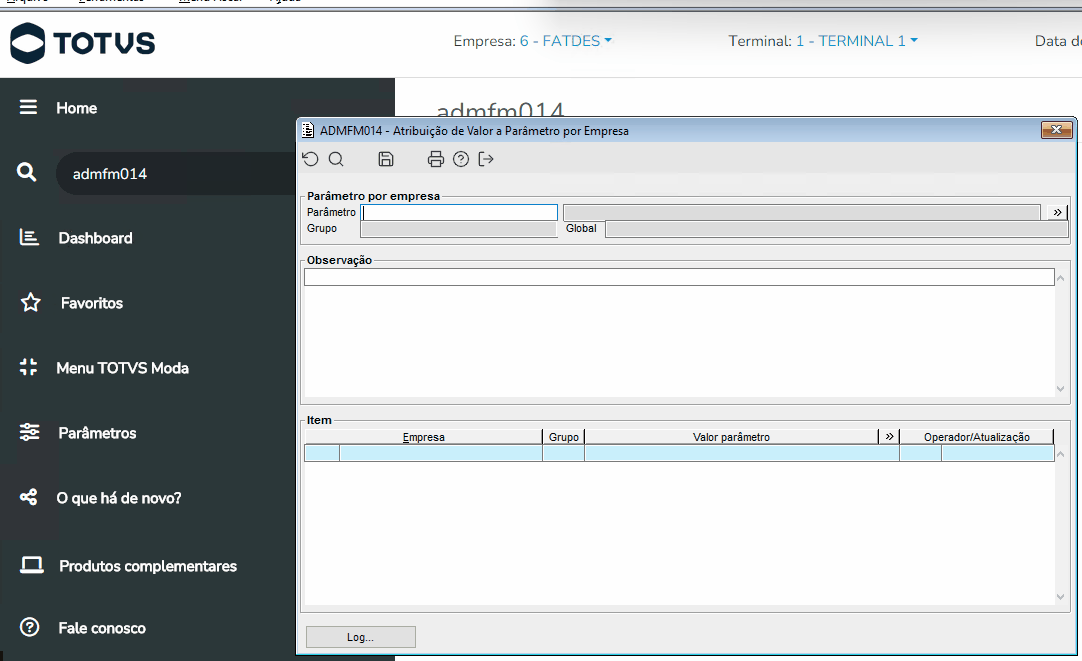Open O que há de novo? item
The width and height of the screenshot is (1082, 661).
[119, 497]
